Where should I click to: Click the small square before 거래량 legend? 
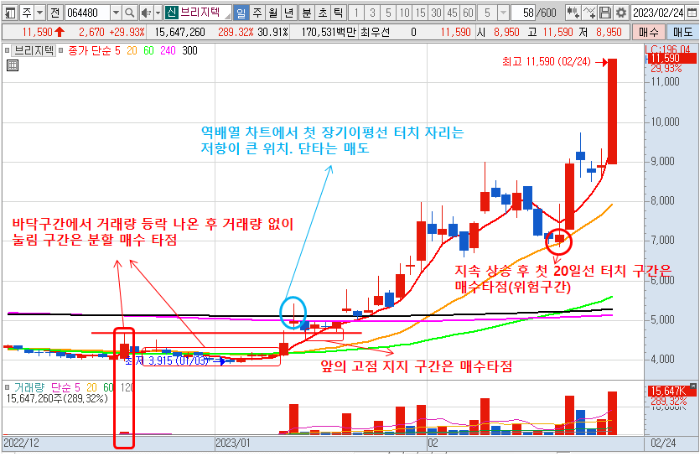click(x=7, y=387)
